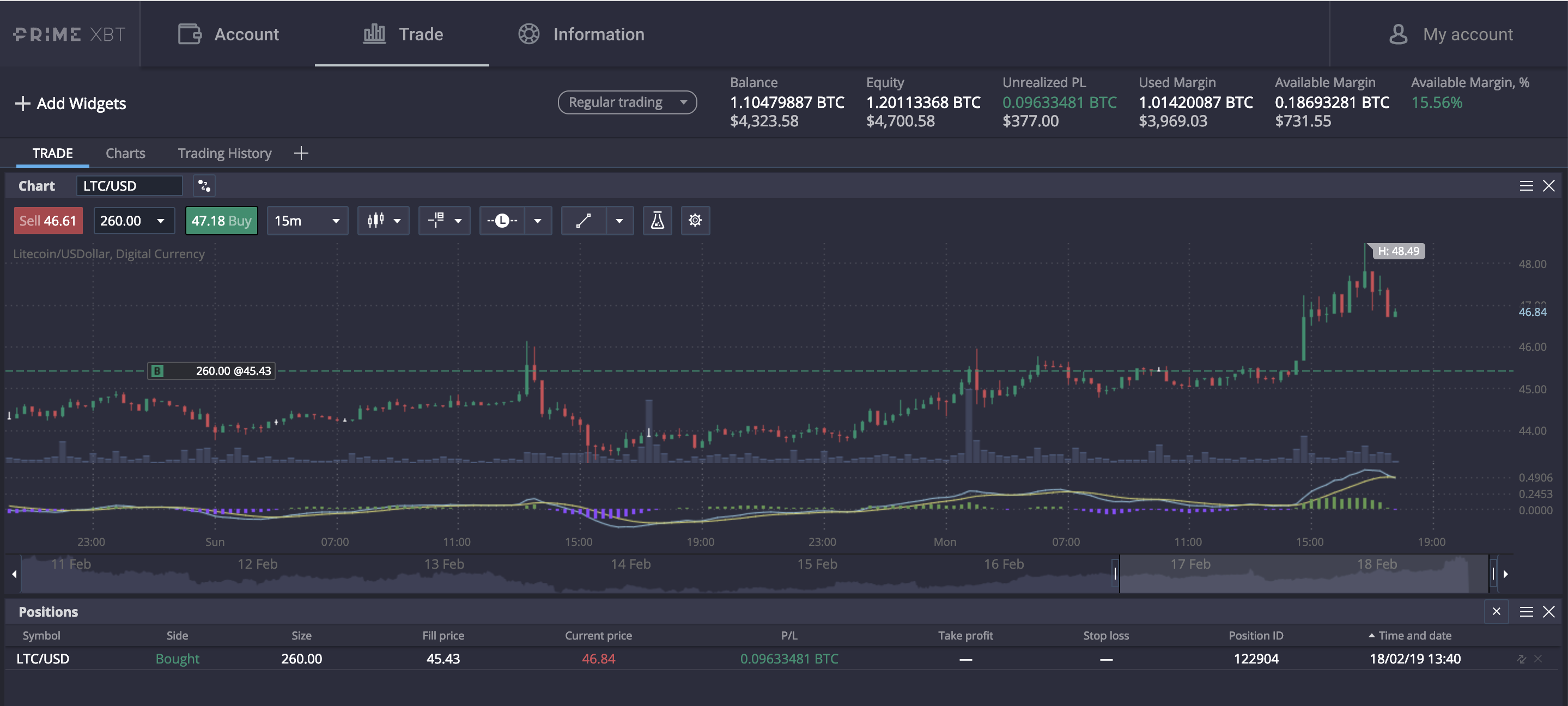1568x706 pixels.
Task: Close all positions X button in Positions header
Action: point(1496,611)
